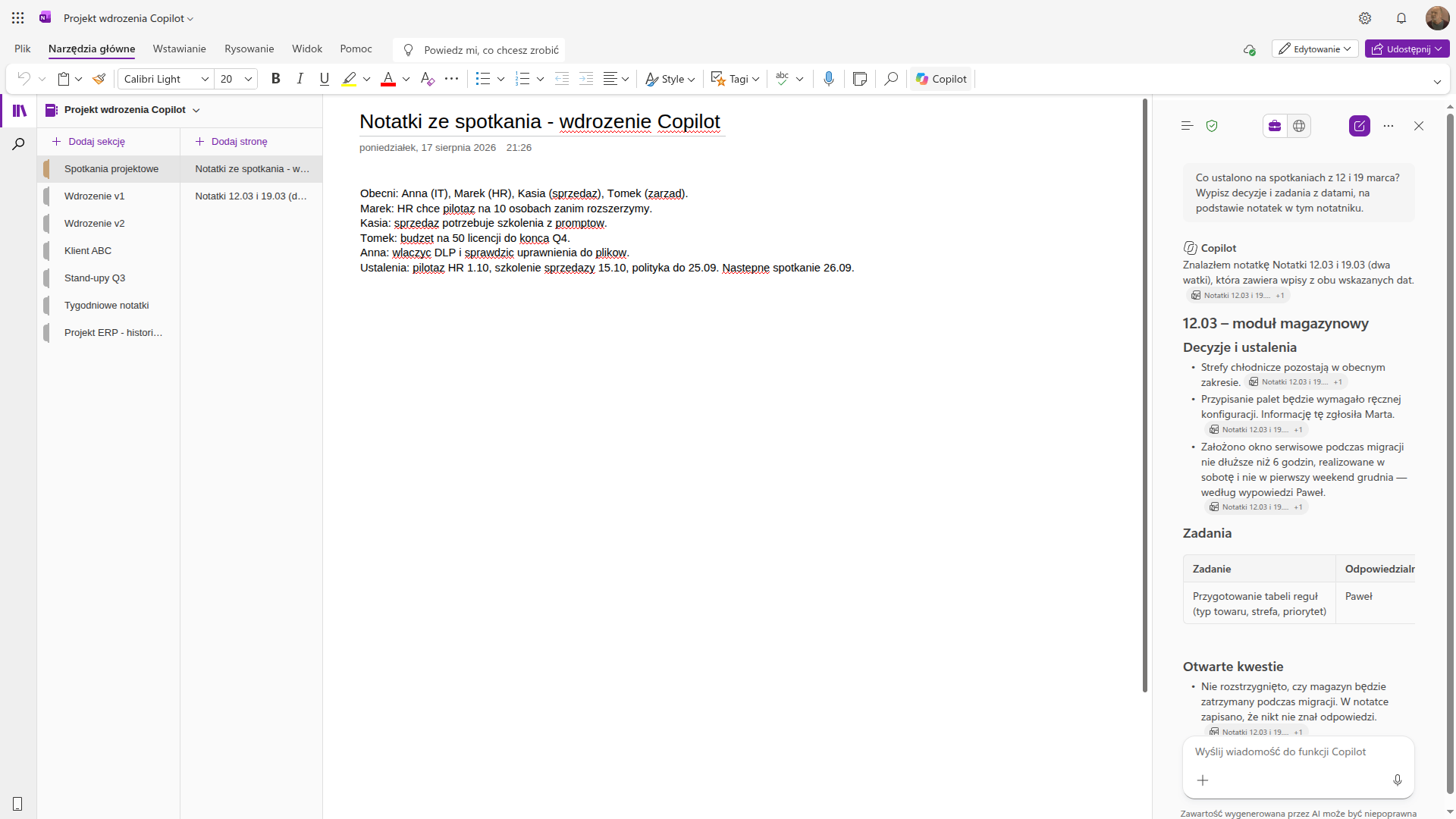Image resolution: width=1456 pixels, height=819 pixels.
Task: Click Dodaj sekcję to add a section
Action: pyautogui.click(x=89, y=142)
